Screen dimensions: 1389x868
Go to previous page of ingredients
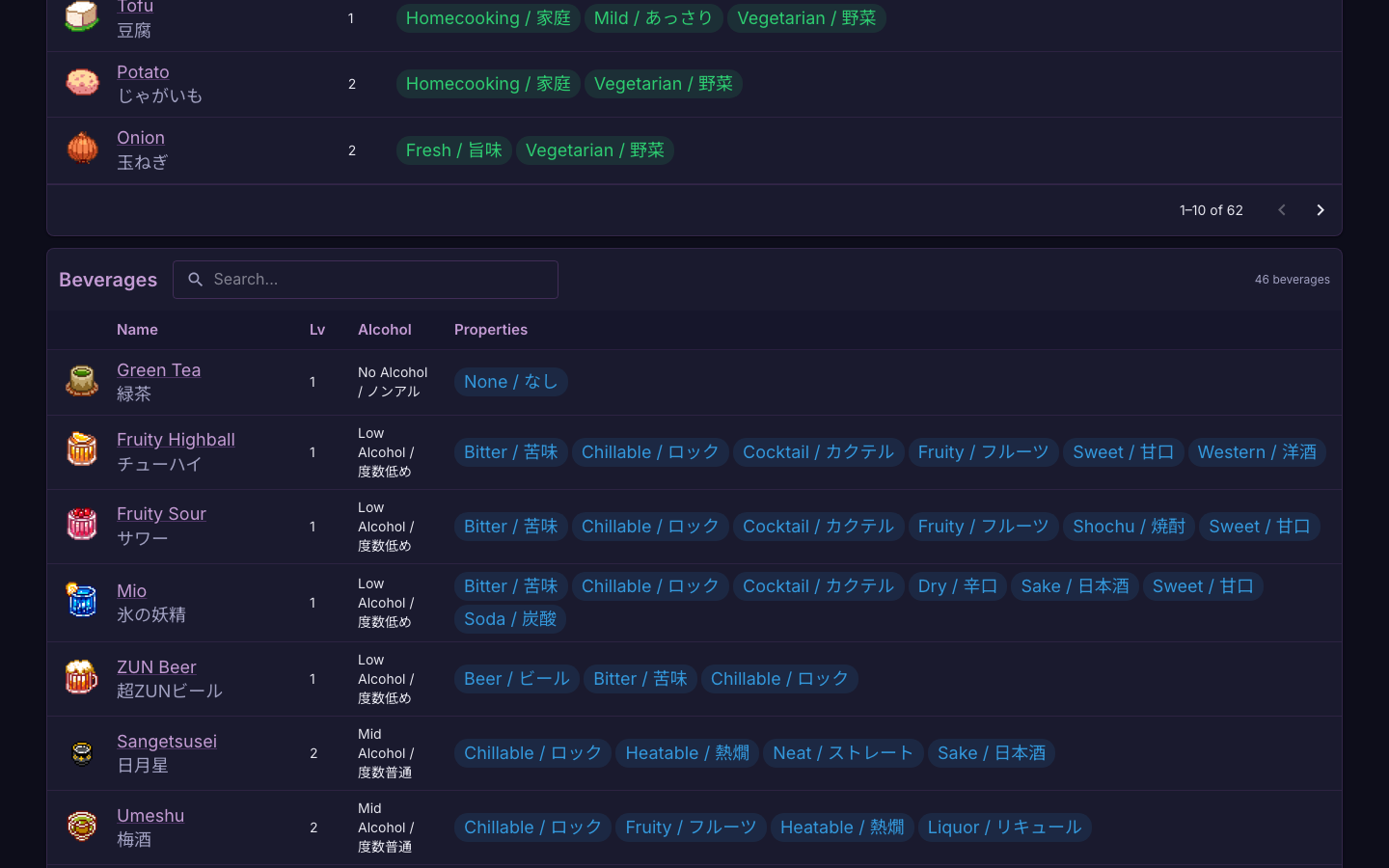click(x=1282, y=210)
